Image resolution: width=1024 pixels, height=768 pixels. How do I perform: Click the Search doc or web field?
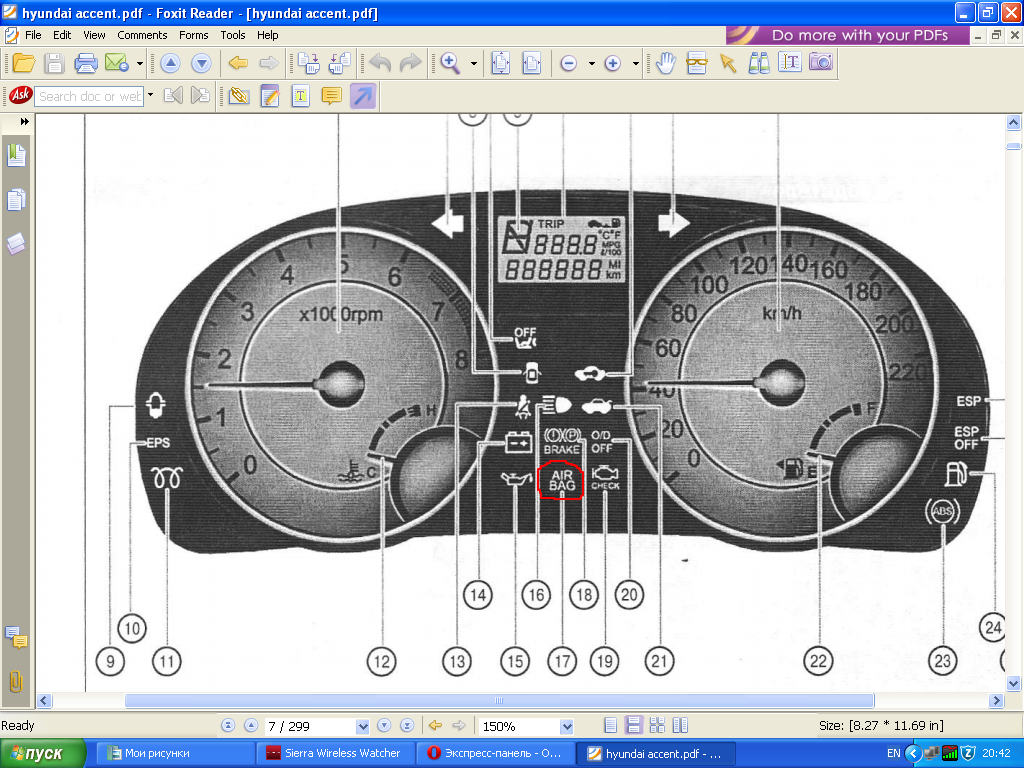click(x=90, y=96)
